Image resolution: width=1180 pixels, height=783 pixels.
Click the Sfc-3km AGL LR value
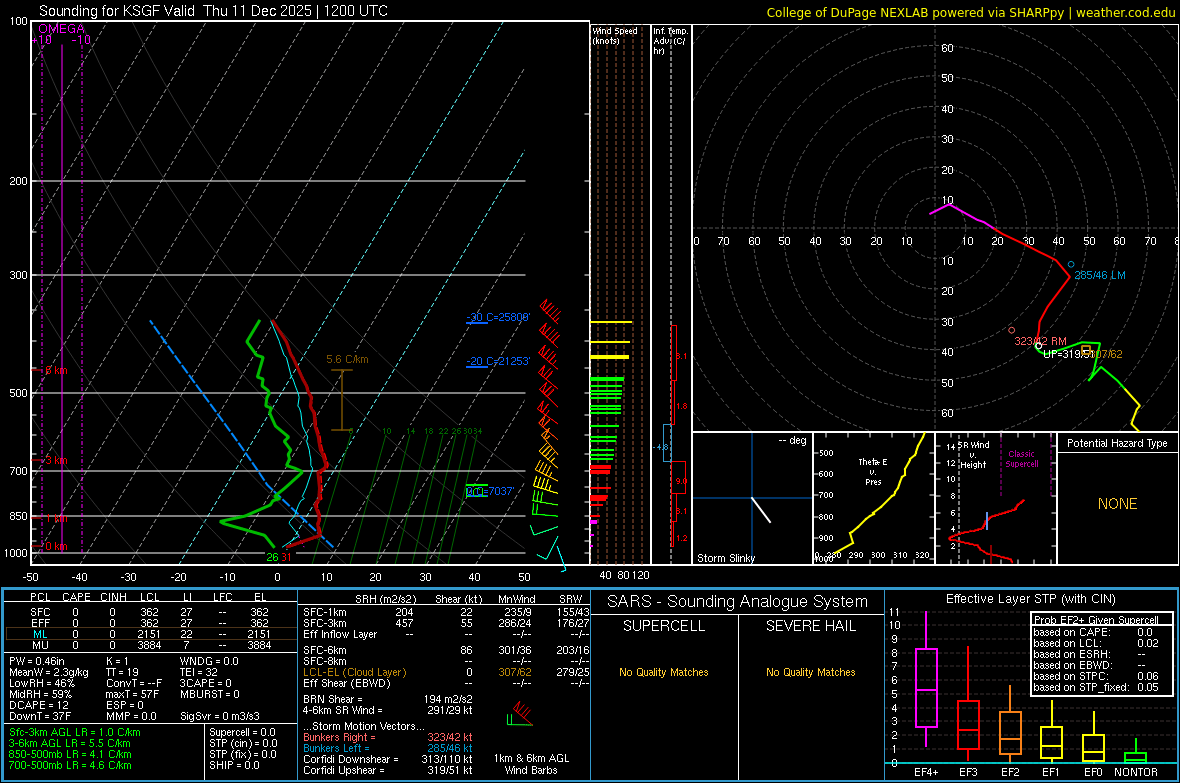(x=75, y=732)
